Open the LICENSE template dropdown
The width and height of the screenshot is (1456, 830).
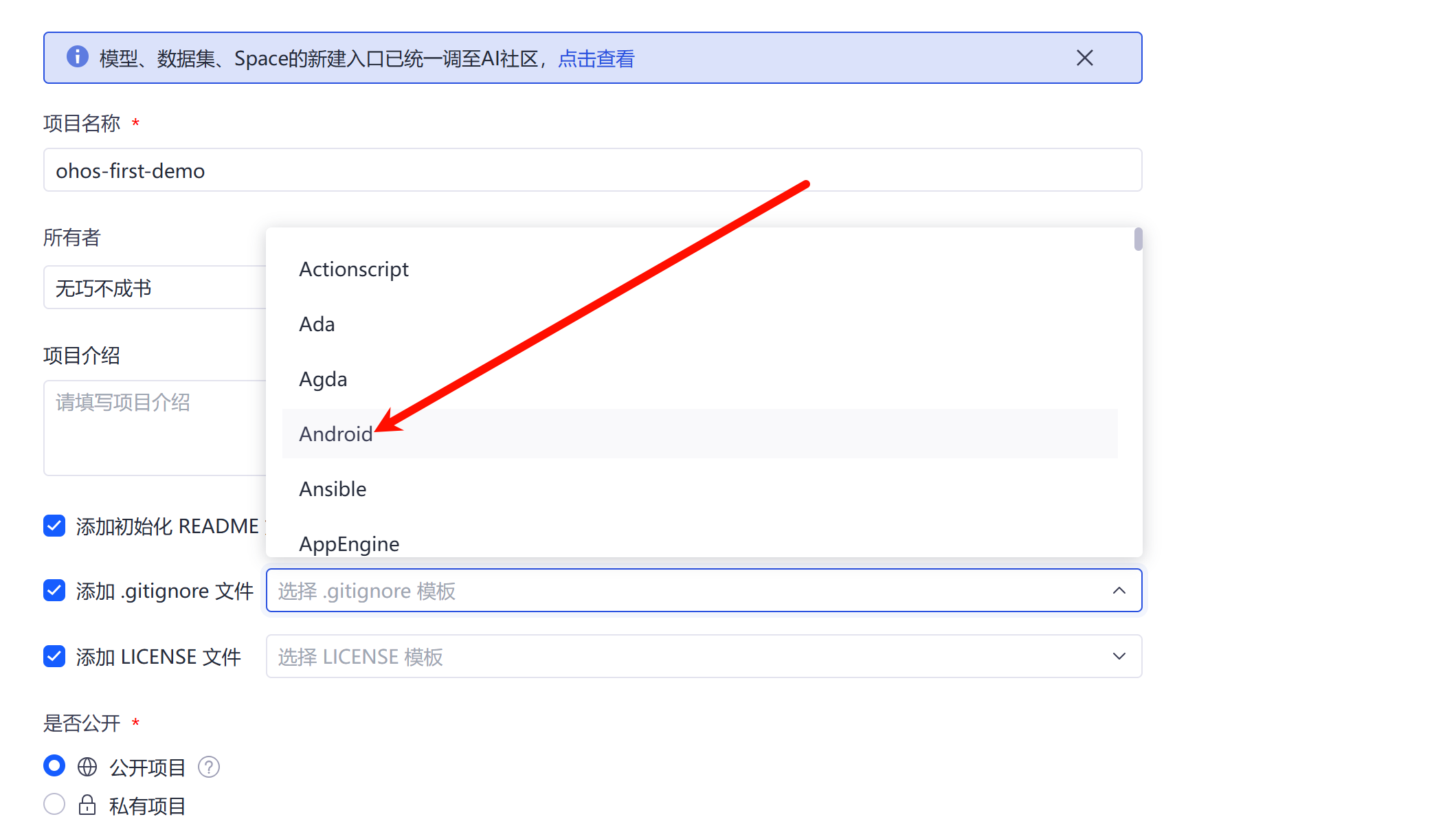687,656
